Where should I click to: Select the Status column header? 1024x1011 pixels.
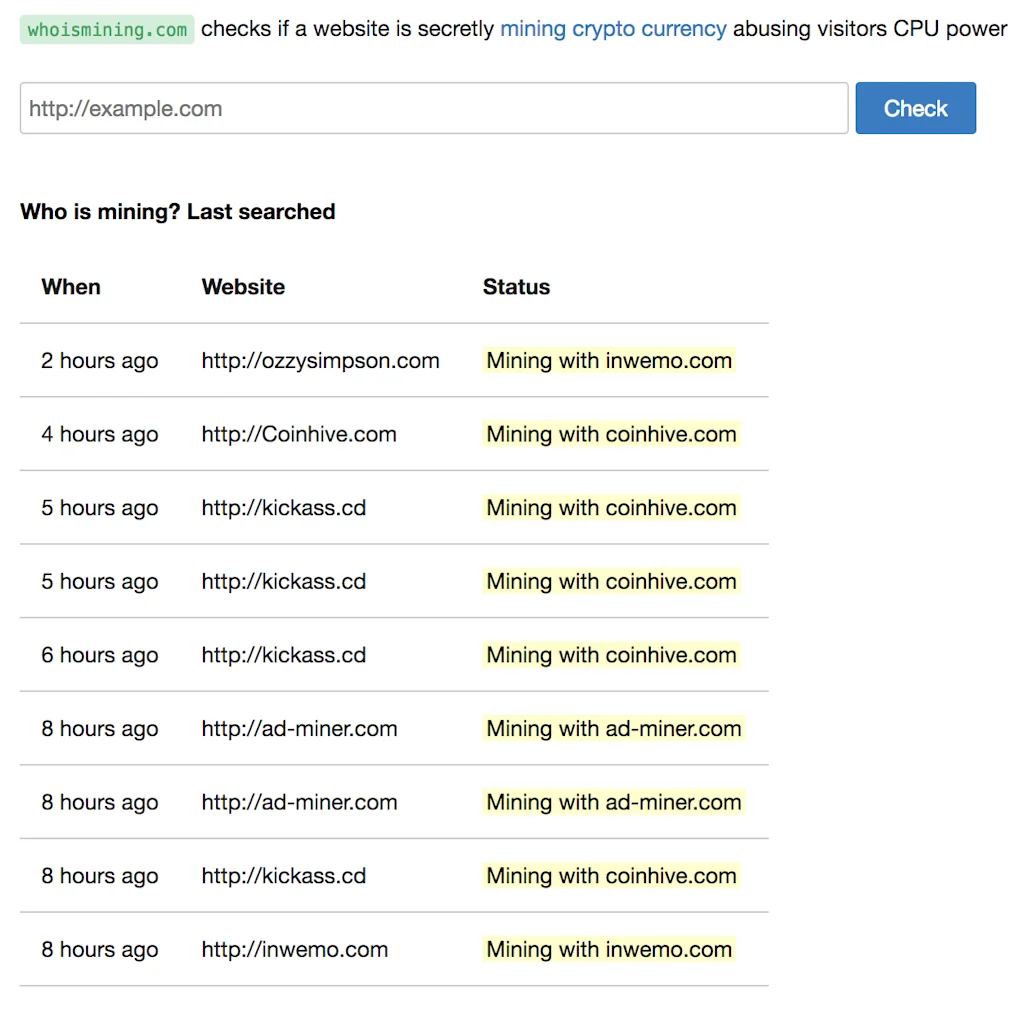point(516,287)
